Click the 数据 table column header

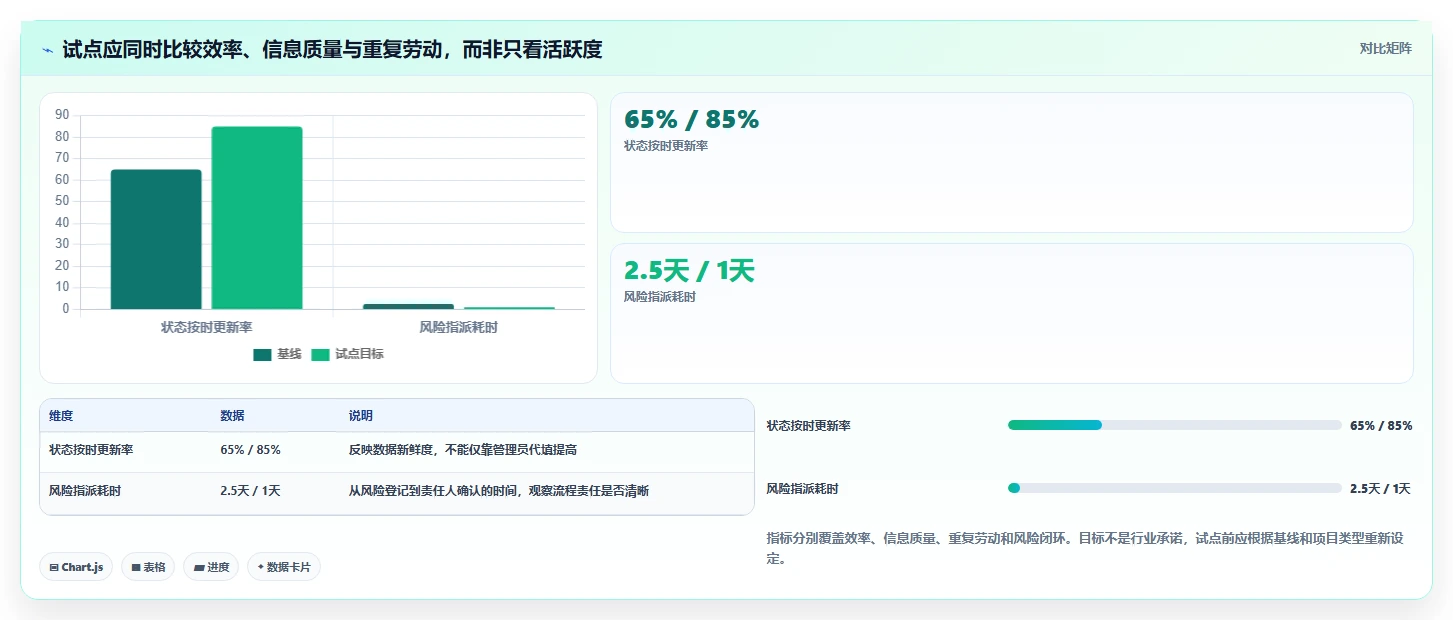click(x=232, y=416)
